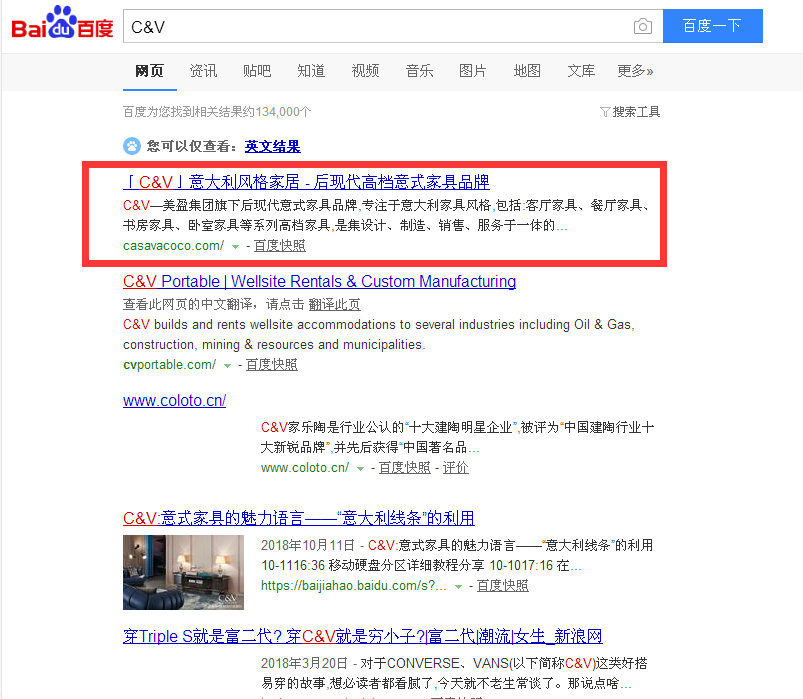Open the 文库 tab
Image resolution: width=803 pixels, height=699 pixels.
tap(581, 71)
